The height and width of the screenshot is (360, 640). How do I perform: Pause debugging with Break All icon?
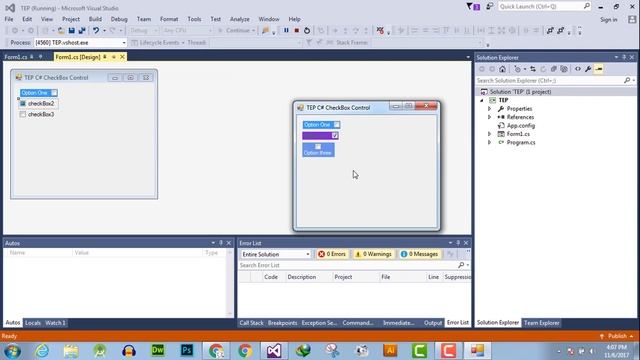286,31
